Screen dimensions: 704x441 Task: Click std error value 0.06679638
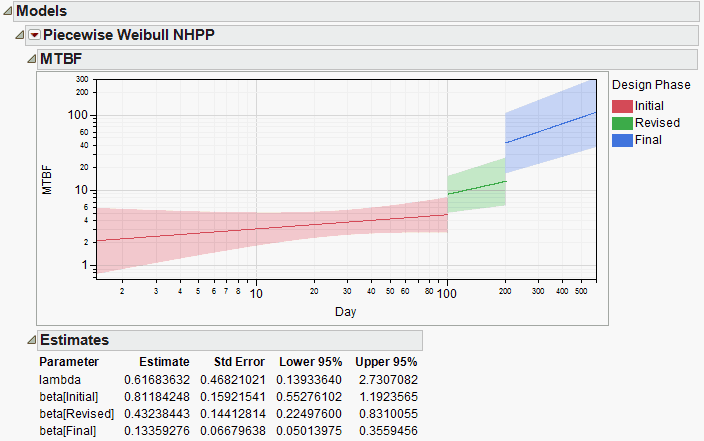tap(233, 431)
